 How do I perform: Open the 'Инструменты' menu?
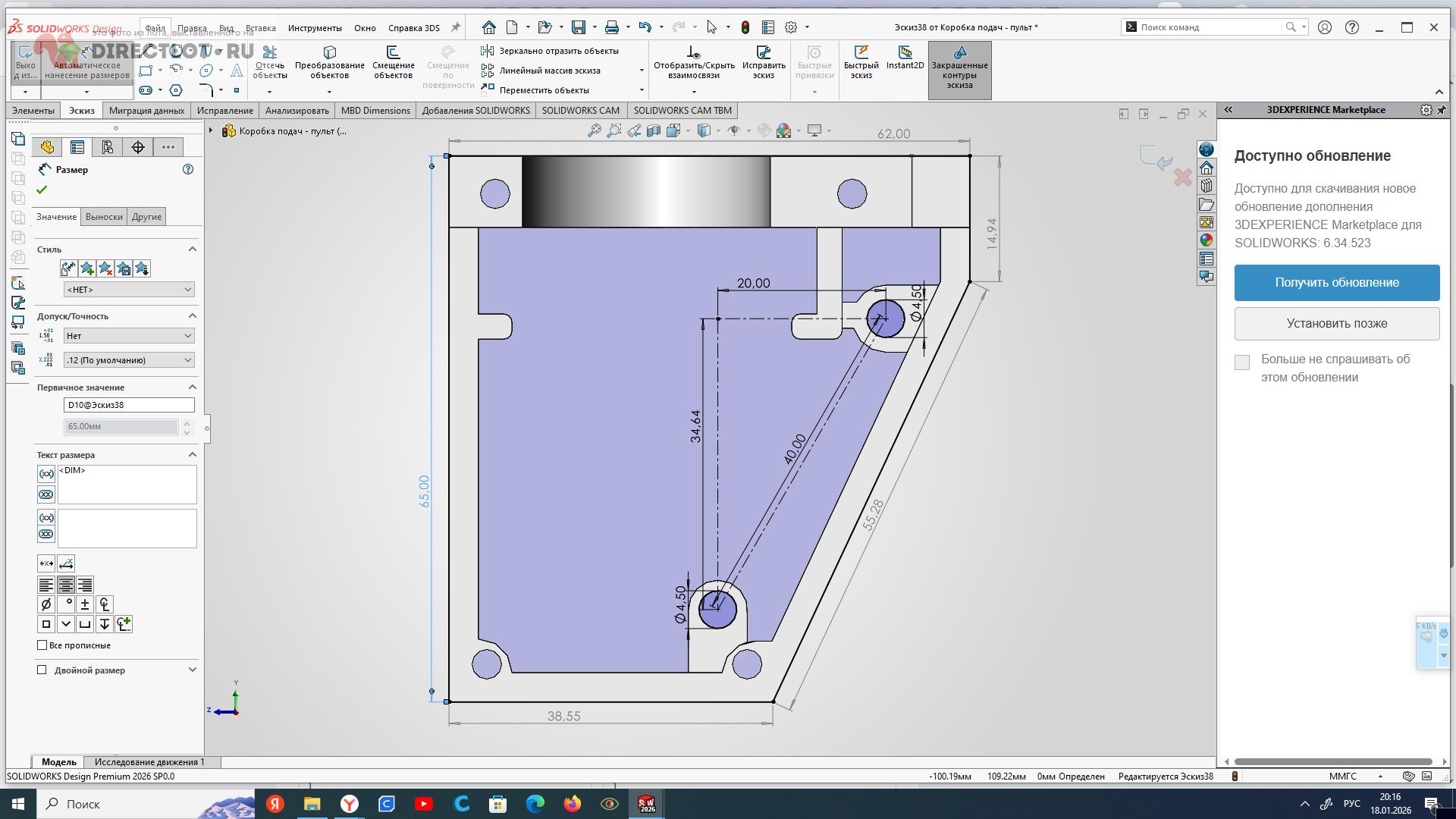point(314,28)
